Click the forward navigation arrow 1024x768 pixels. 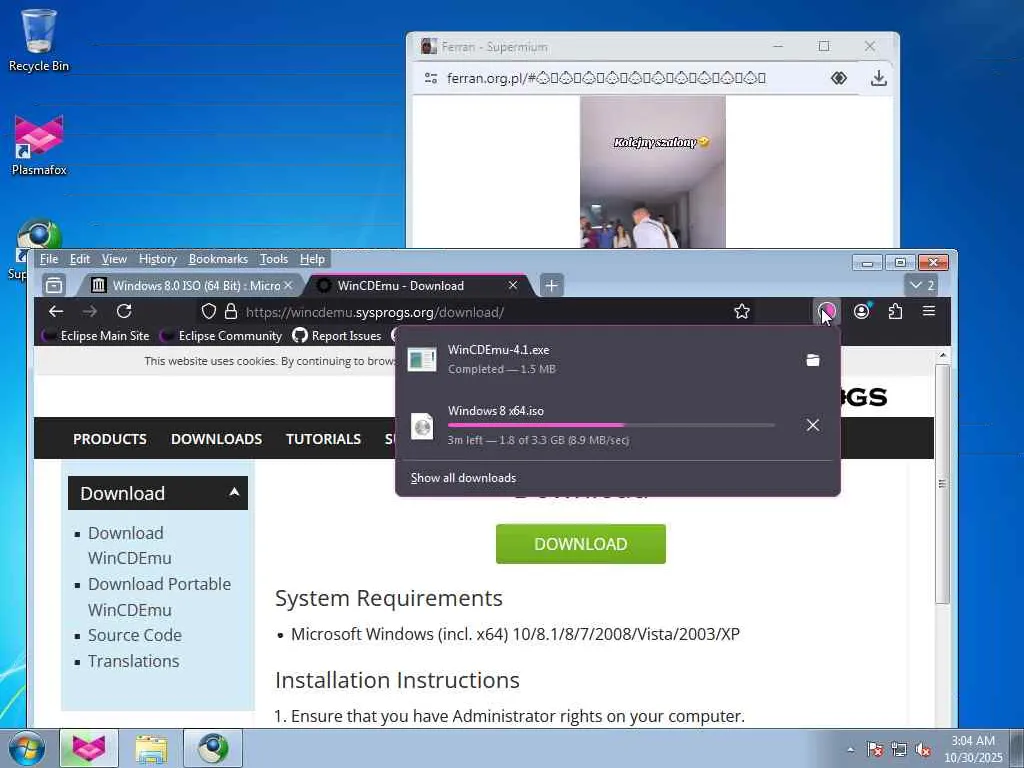pos(90,312)
